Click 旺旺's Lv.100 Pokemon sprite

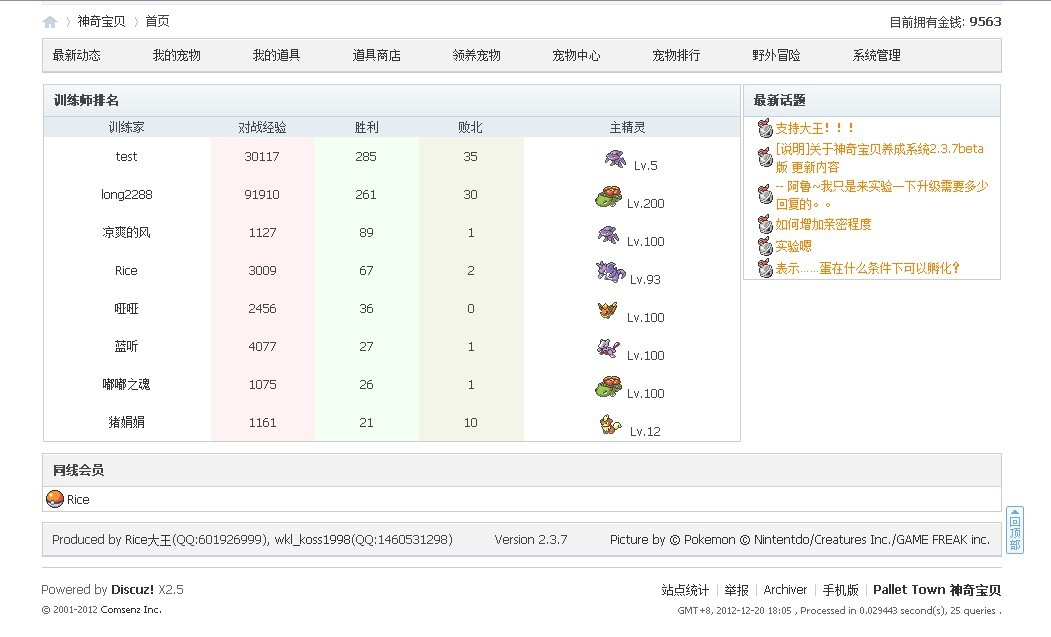pos(608,311)
